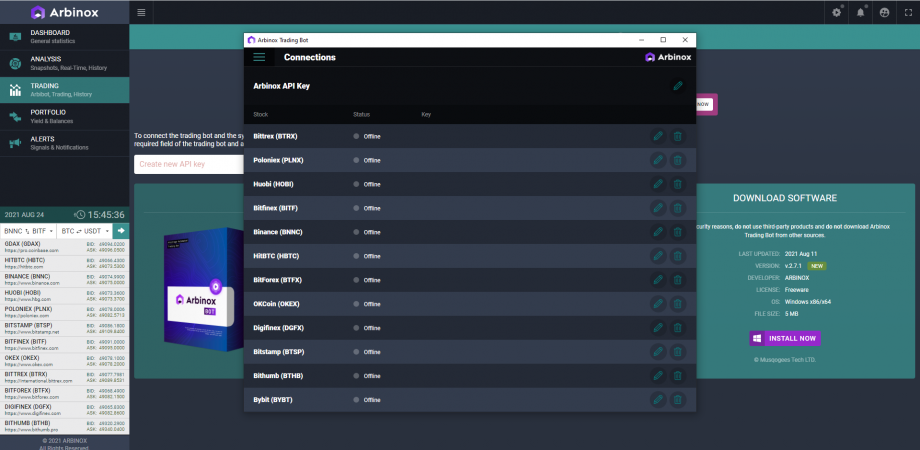Screen dimensions: 920x450
Task: Click the NEW version badge
Action: tap(816, 266)
